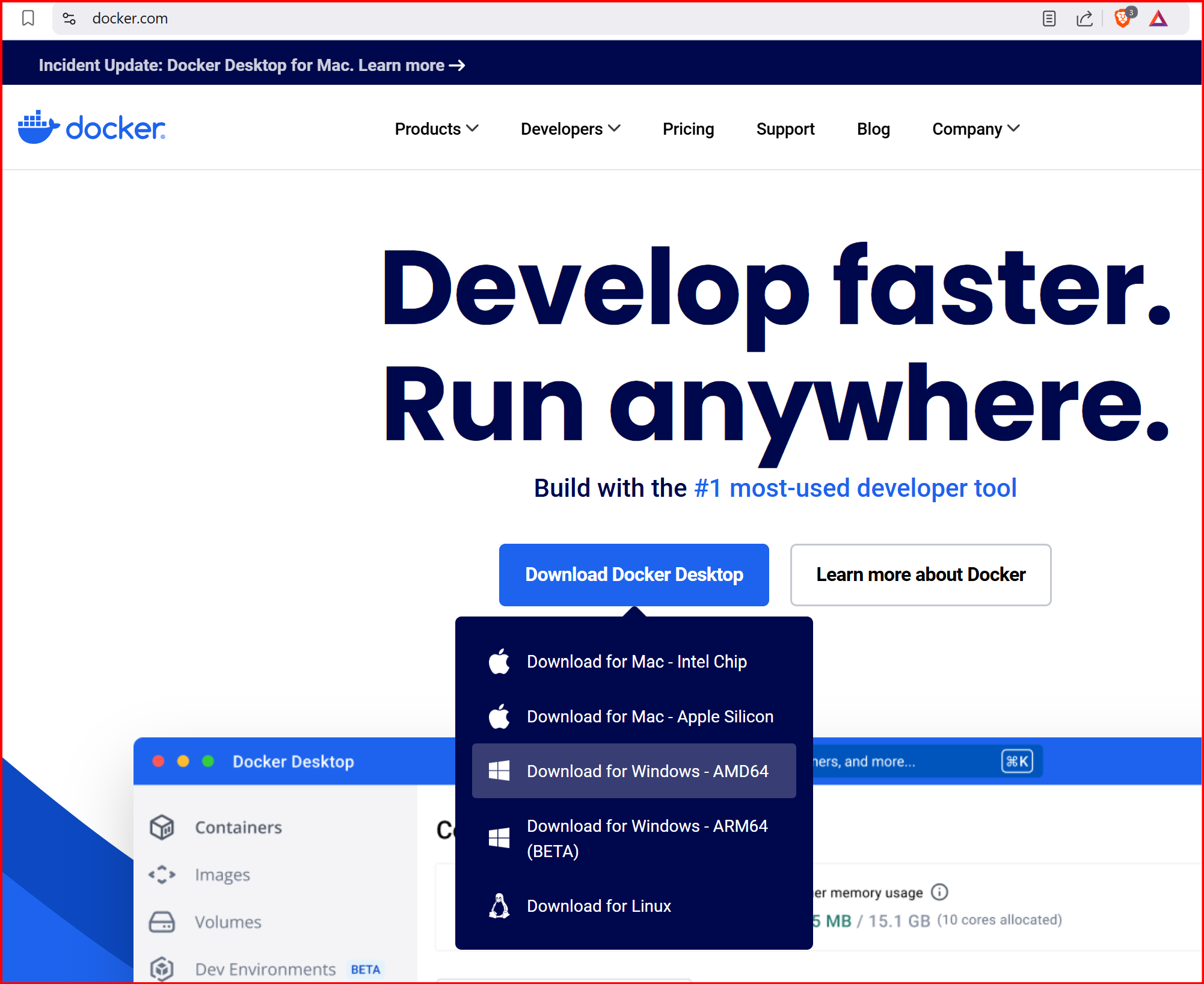The image size is (1204, 984).
Task: Open the Pricing page
Action: pos(688,129)
